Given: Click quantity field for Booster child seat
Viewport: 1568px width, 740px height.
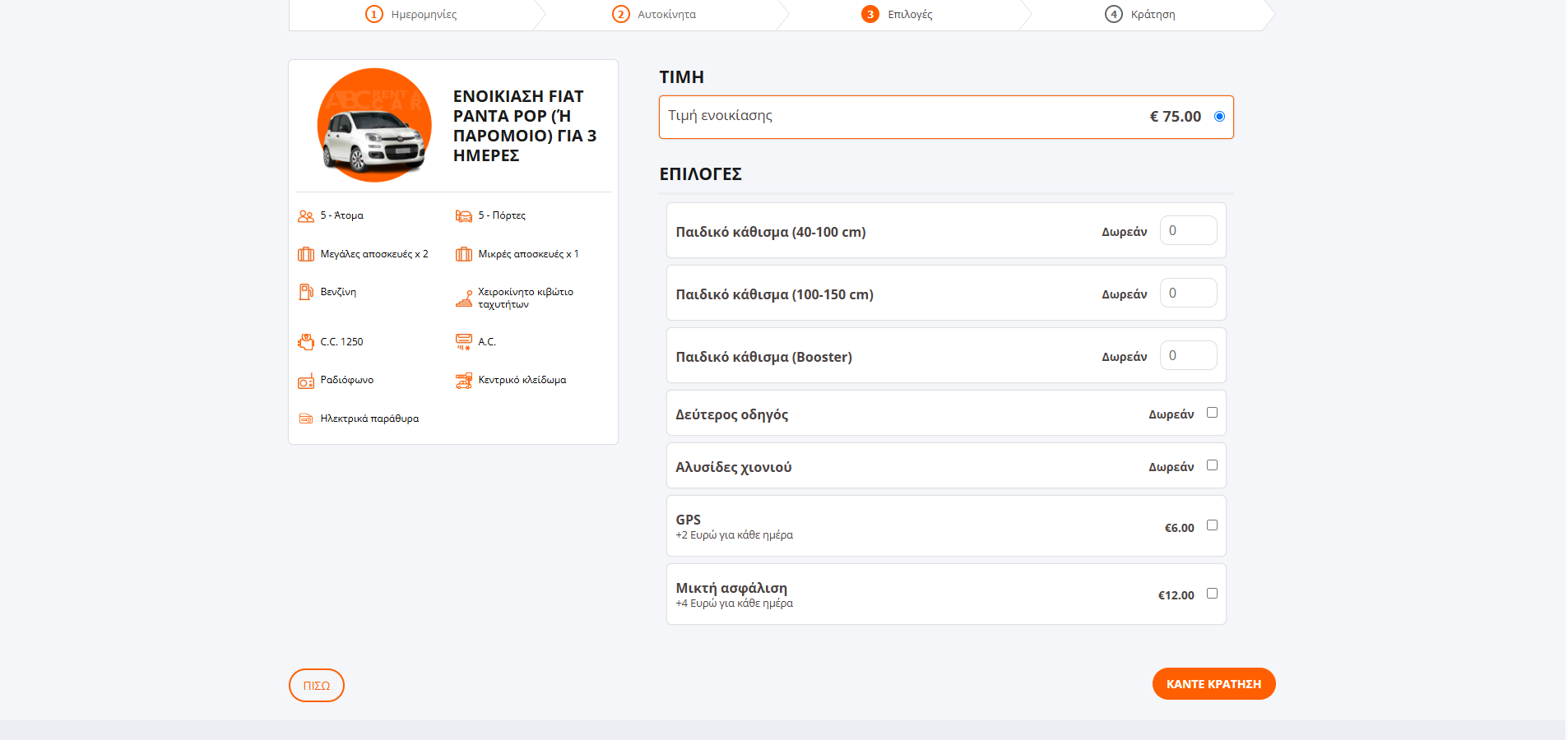Looking at the screenshot, I should click(1188, 355).
